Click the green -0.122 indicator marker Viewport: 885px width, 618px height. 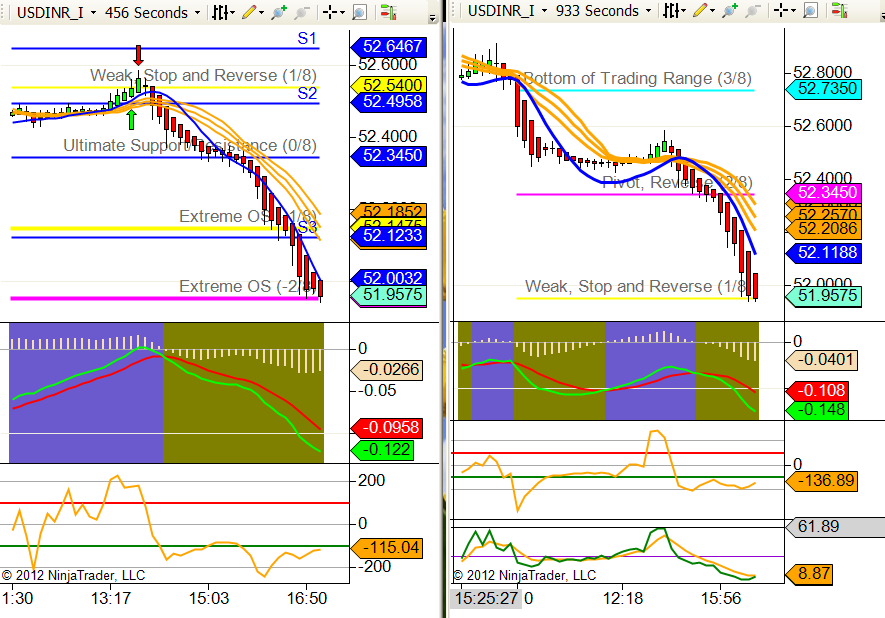(x=382, y=450)
